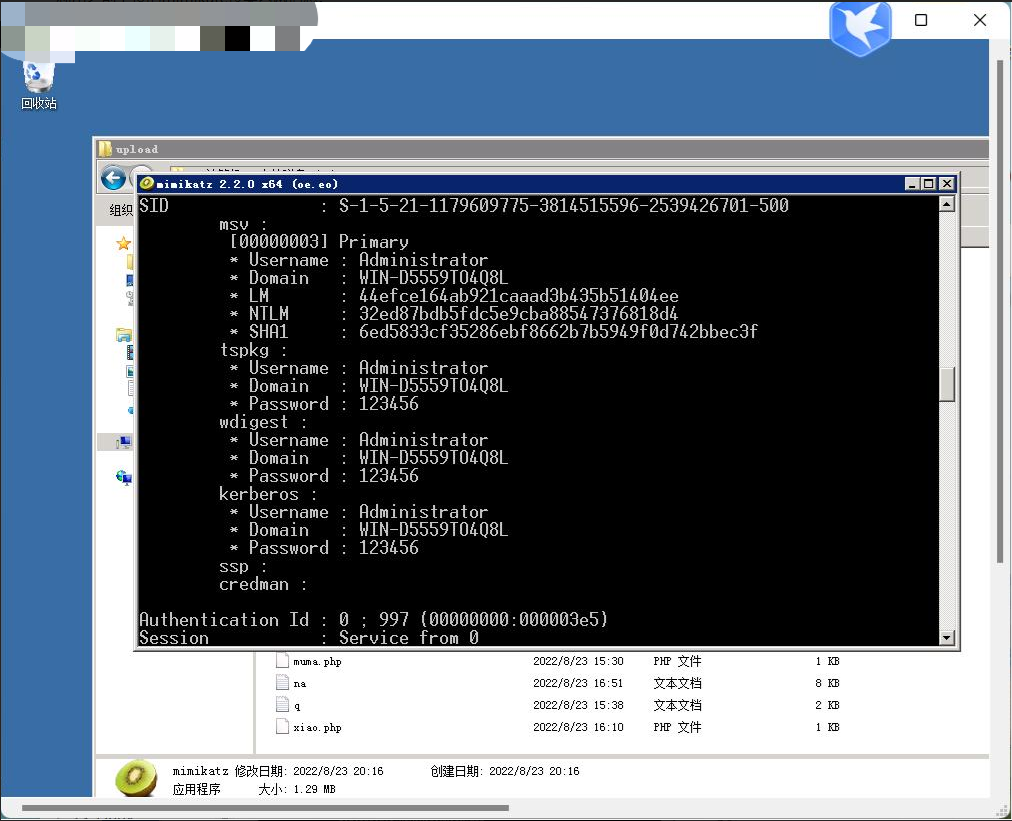Click the Explorer back arrow button
The height and width of the screenshot is (821, 1012).
114,178
